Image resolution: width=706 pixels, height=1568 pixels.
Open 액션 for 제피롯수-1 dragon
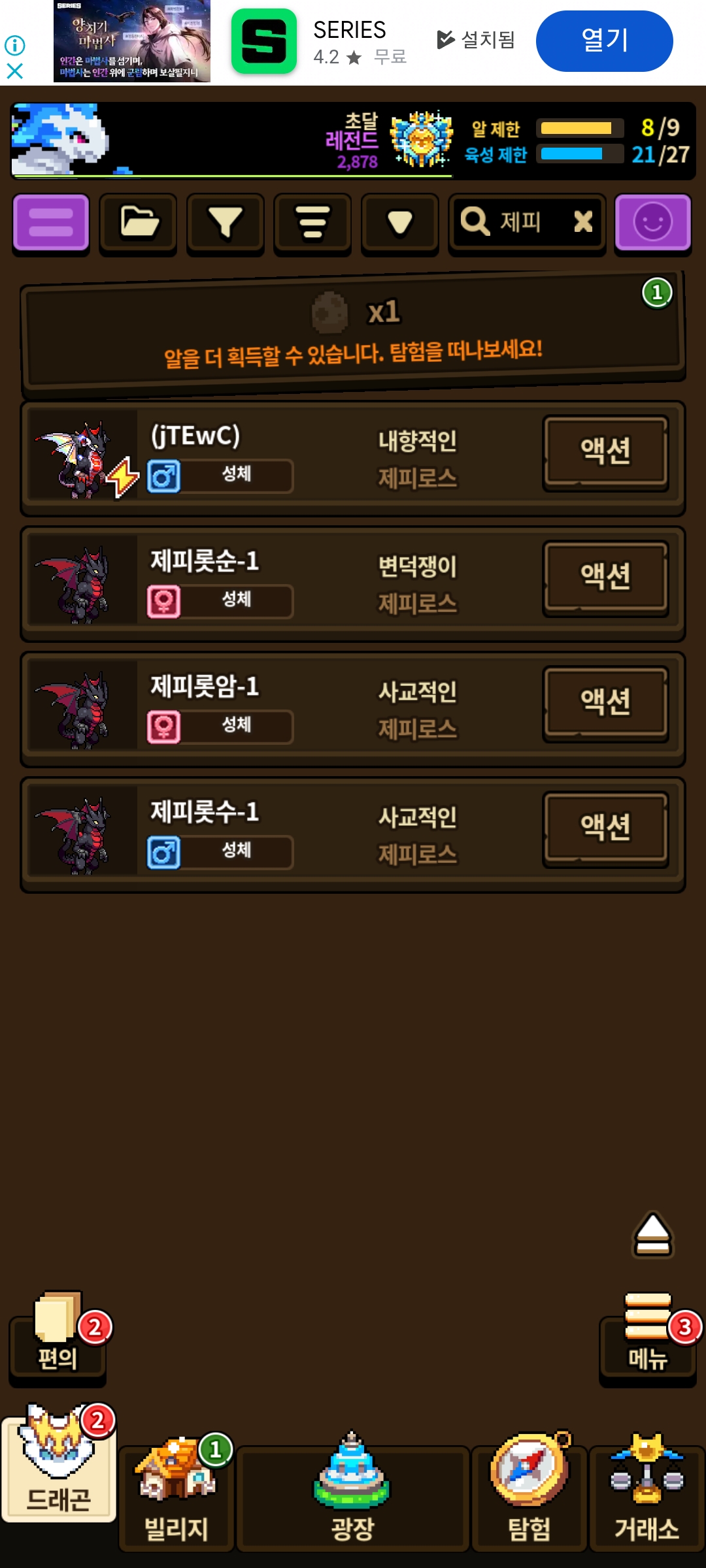coord(605,828)
